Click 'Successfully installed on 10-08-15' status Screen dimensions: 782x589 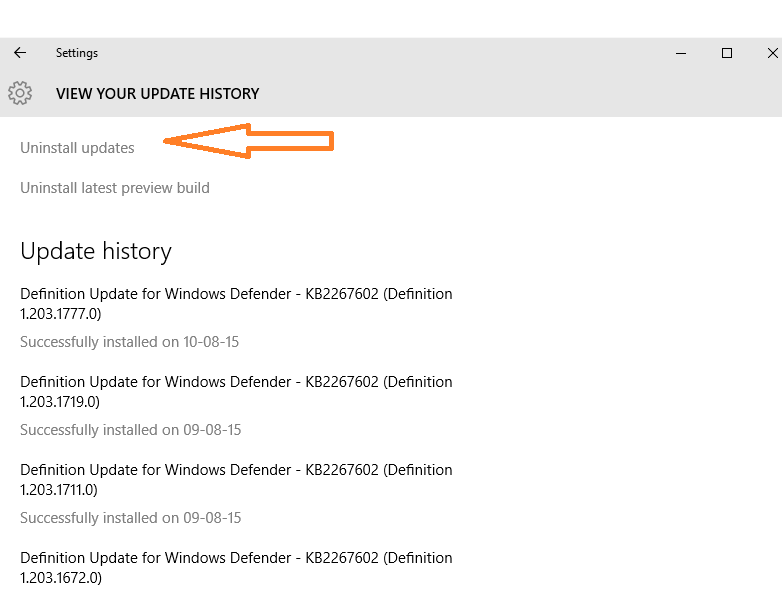pyautogui.click(x=130, y=342)
